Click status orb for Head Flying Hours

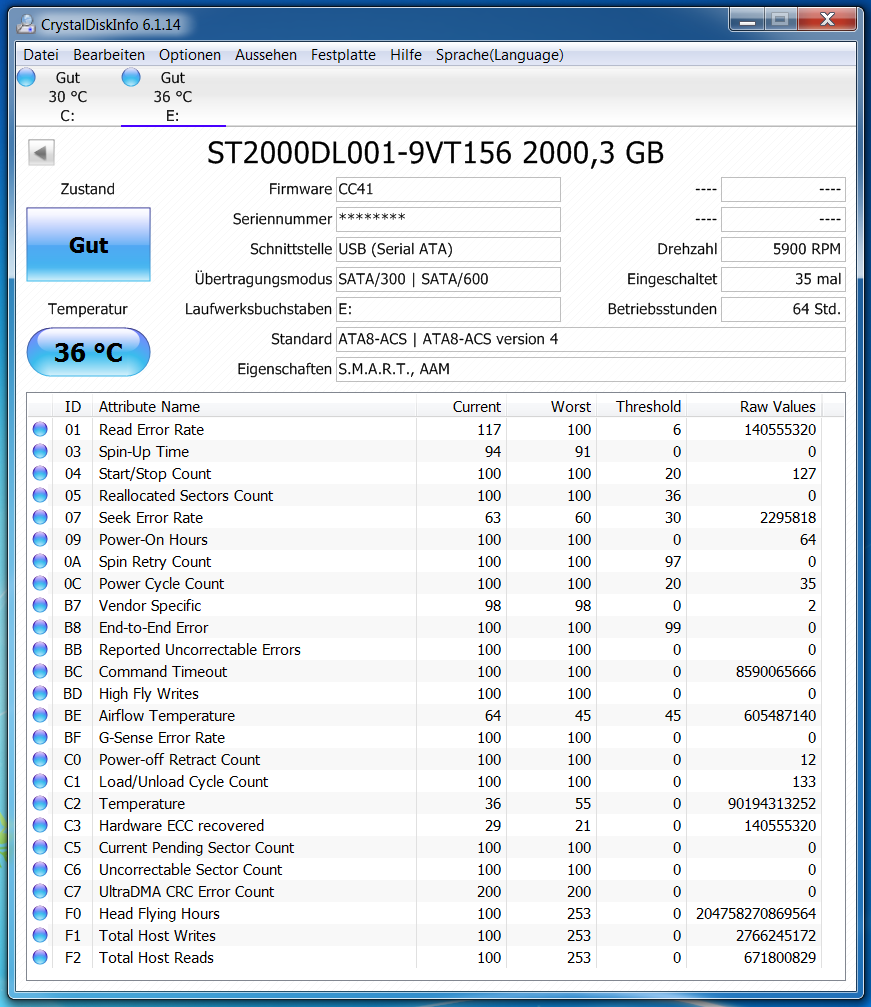pyautogui.click(x=40, y=913)
